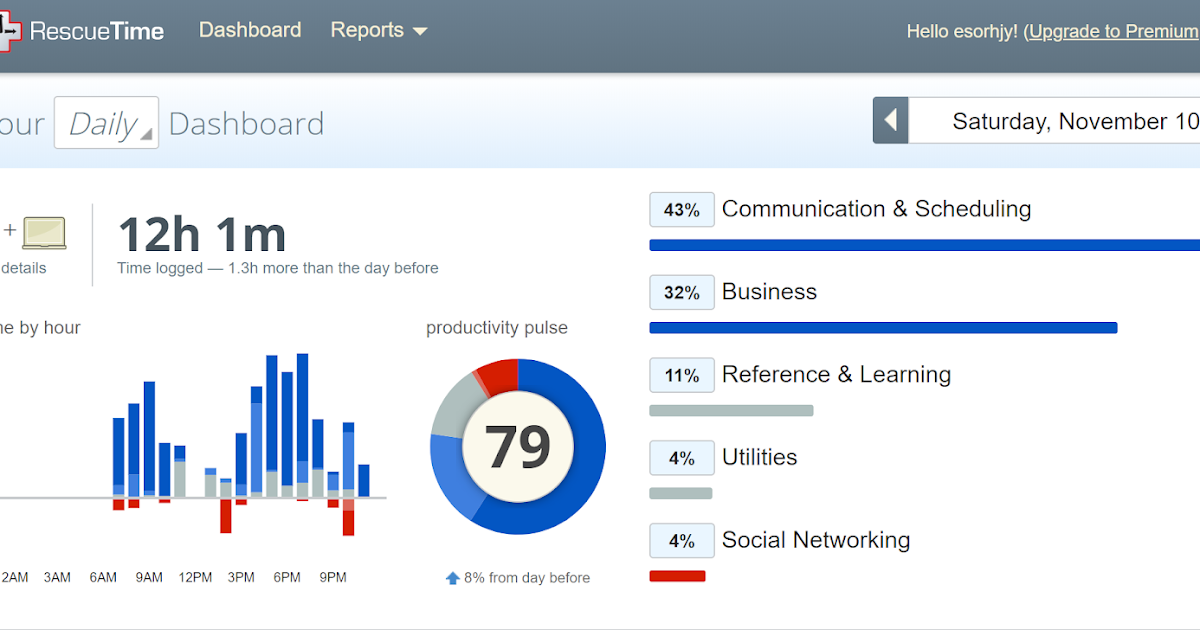
Task: Open the Dashboard menu item
Action: 250,30
